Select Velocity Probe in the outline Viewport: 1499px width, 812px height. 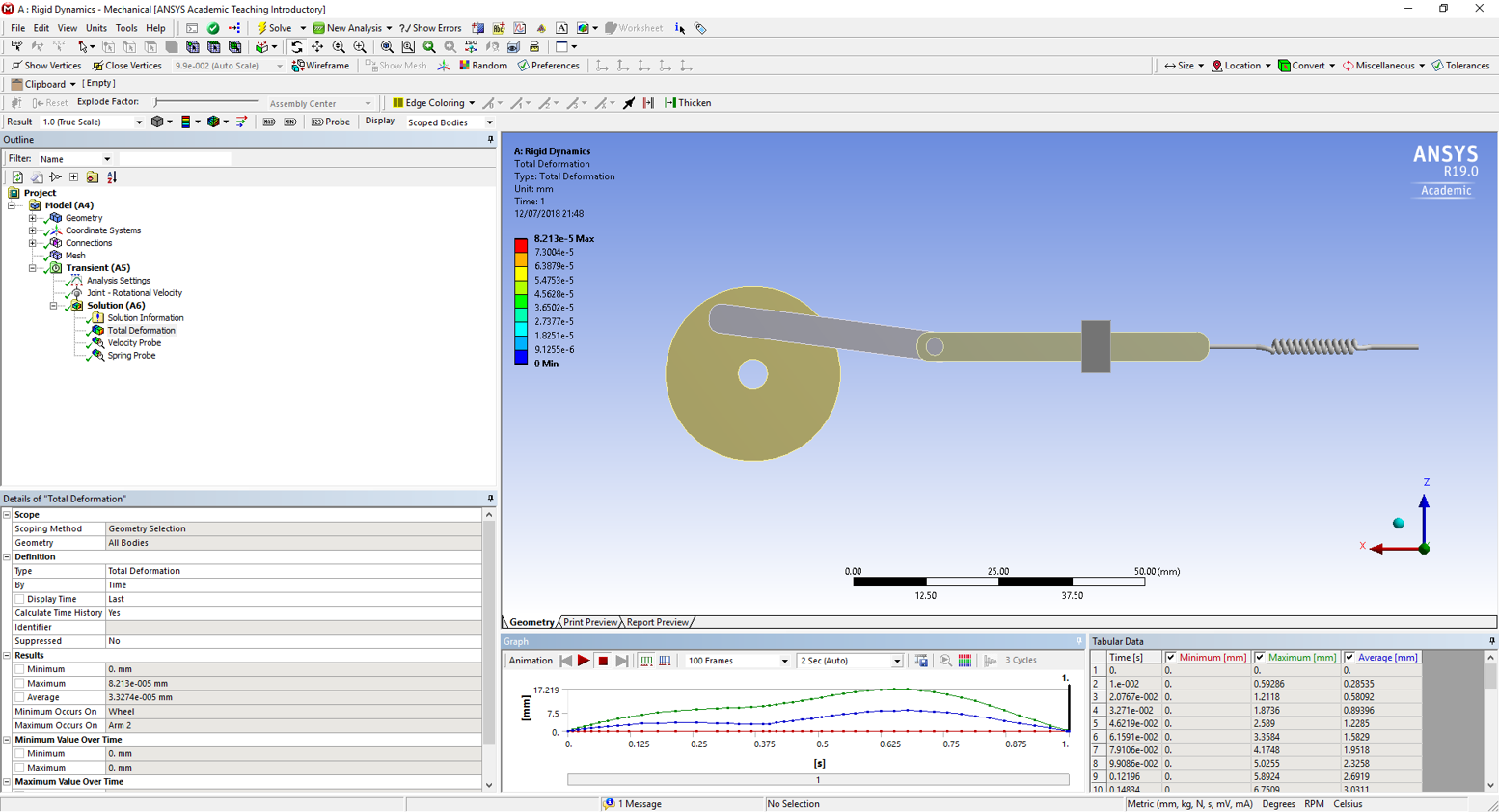click(134, 342)
